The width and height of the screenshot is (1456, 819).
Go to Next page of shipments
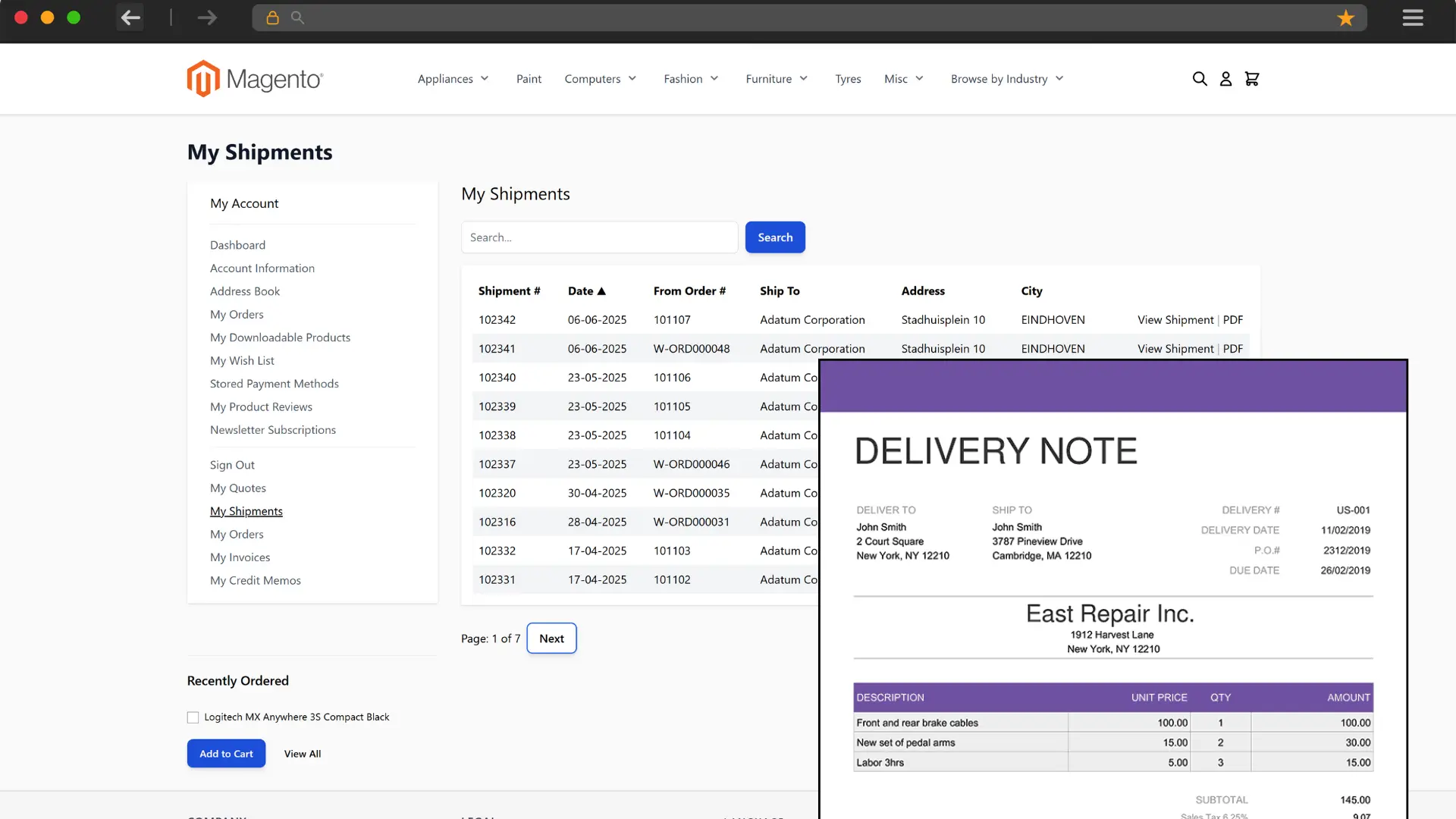[551, 639]
